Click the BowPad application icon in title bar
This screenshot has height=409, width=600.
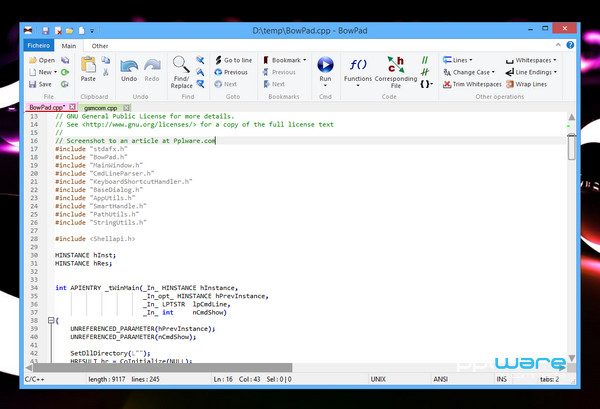(x=28, y=30)
